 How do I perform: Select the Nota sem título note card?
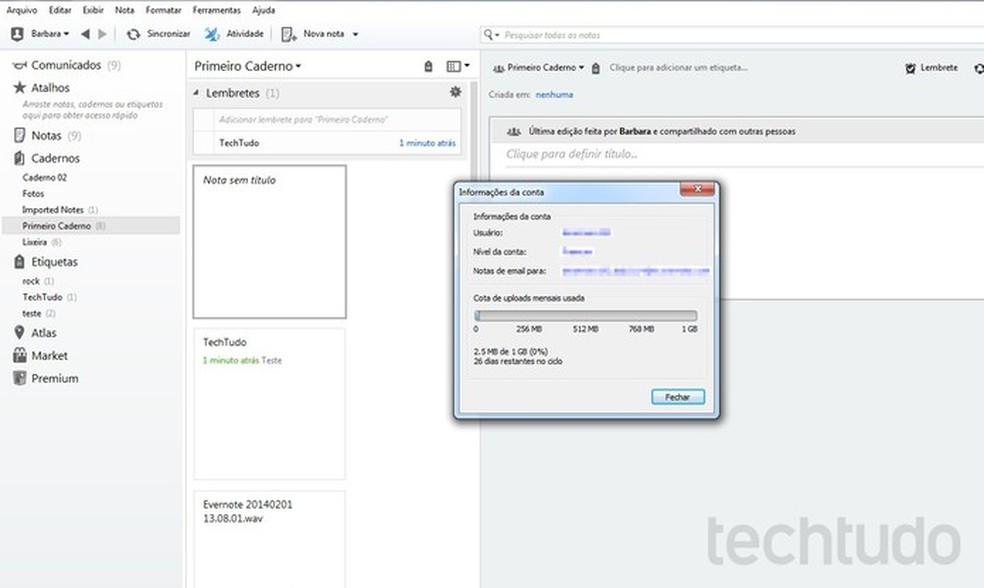click(x=269, y=242)
